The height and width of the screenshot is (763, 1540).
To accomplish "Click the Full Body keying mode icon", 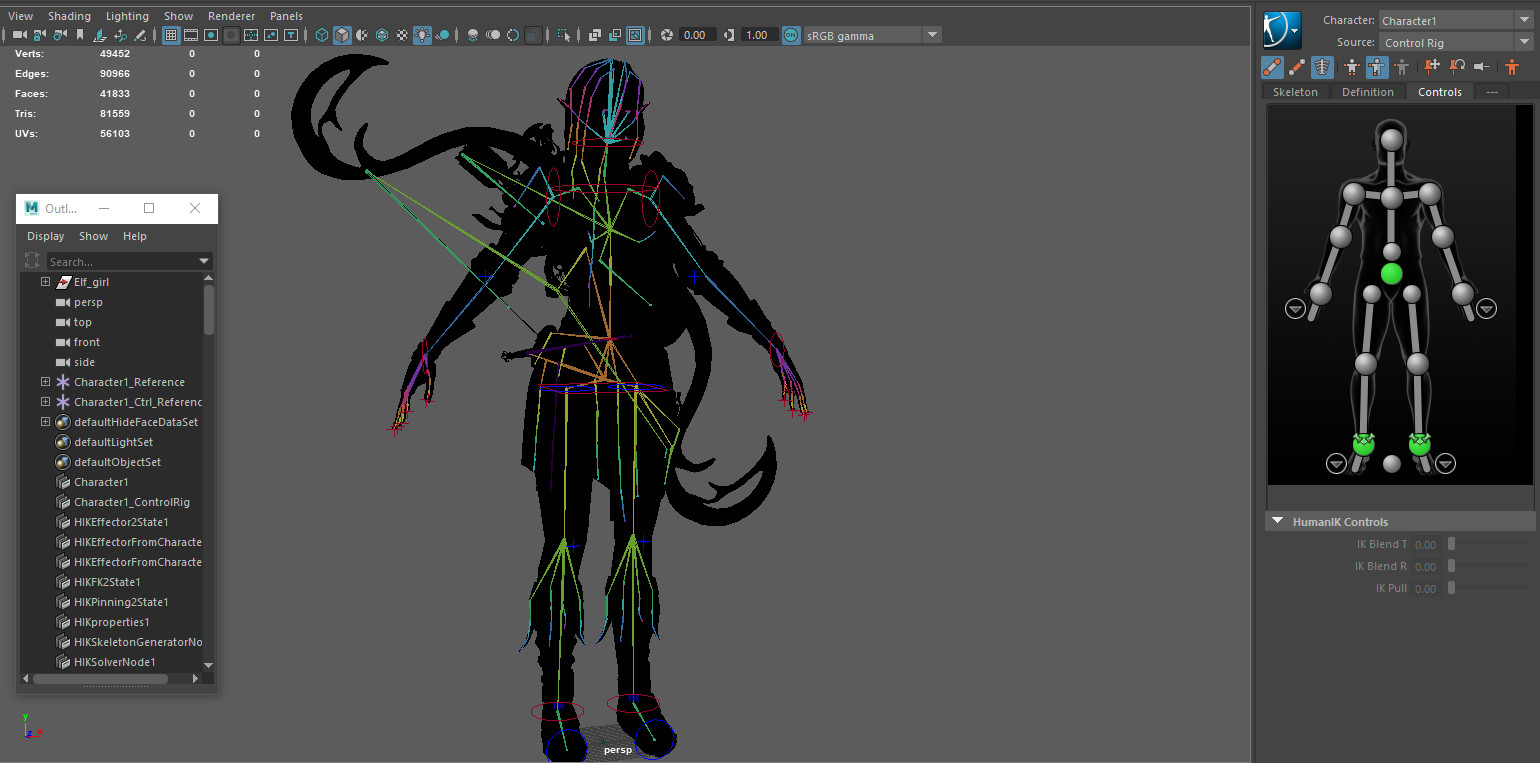I will tap(1352, 67).
